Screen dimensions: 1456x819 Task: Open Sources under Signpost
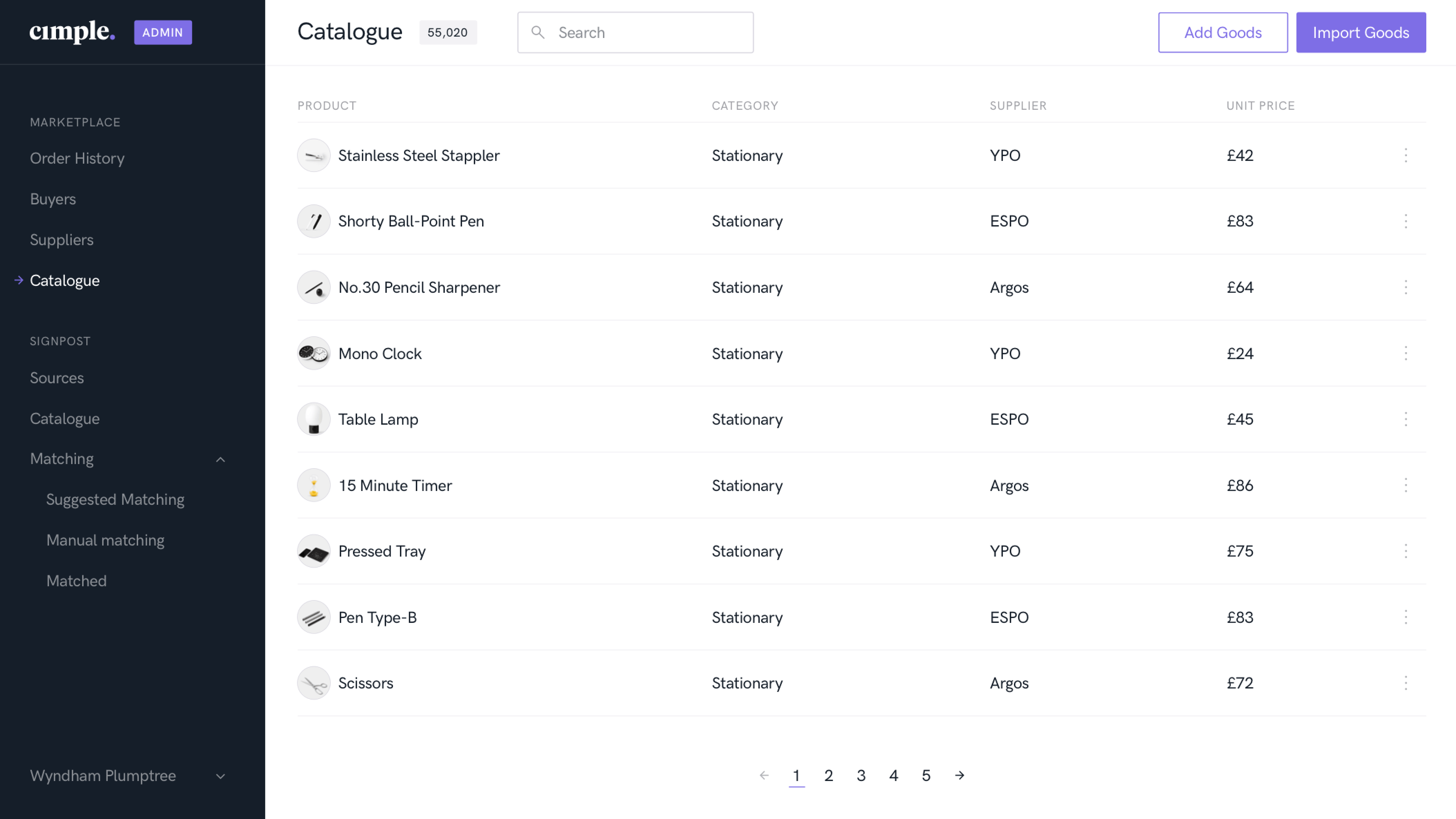[57, 378]
